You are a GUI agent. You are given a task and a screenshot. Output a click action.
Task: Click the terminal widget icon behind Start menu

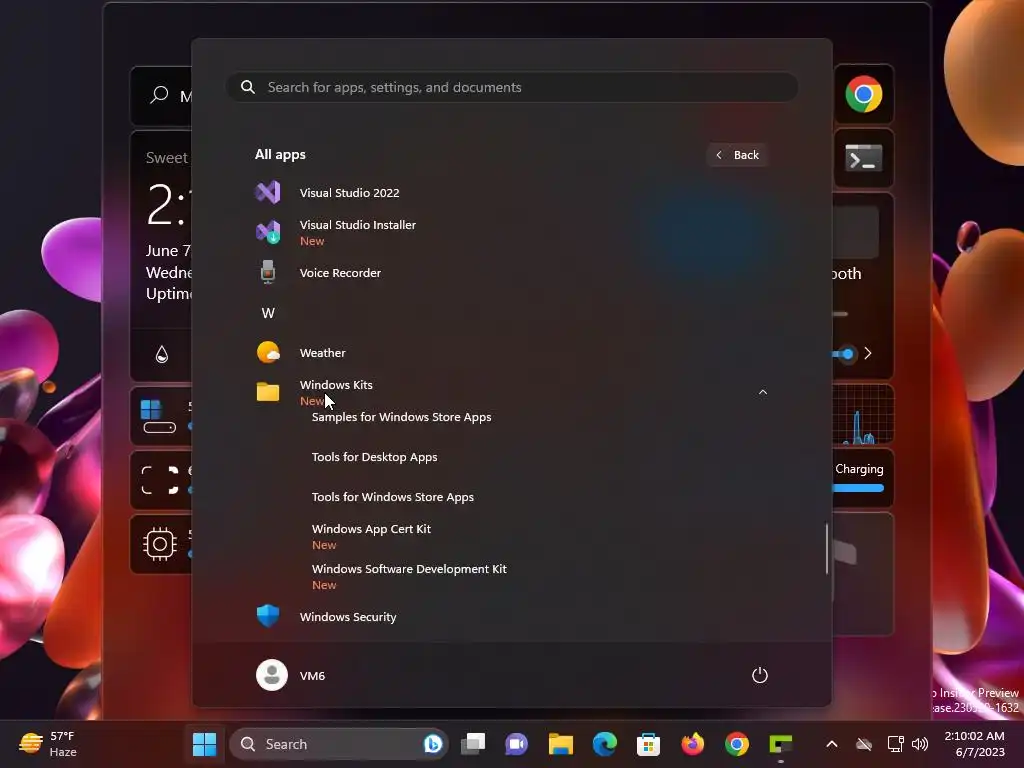(x=863, y=158)
